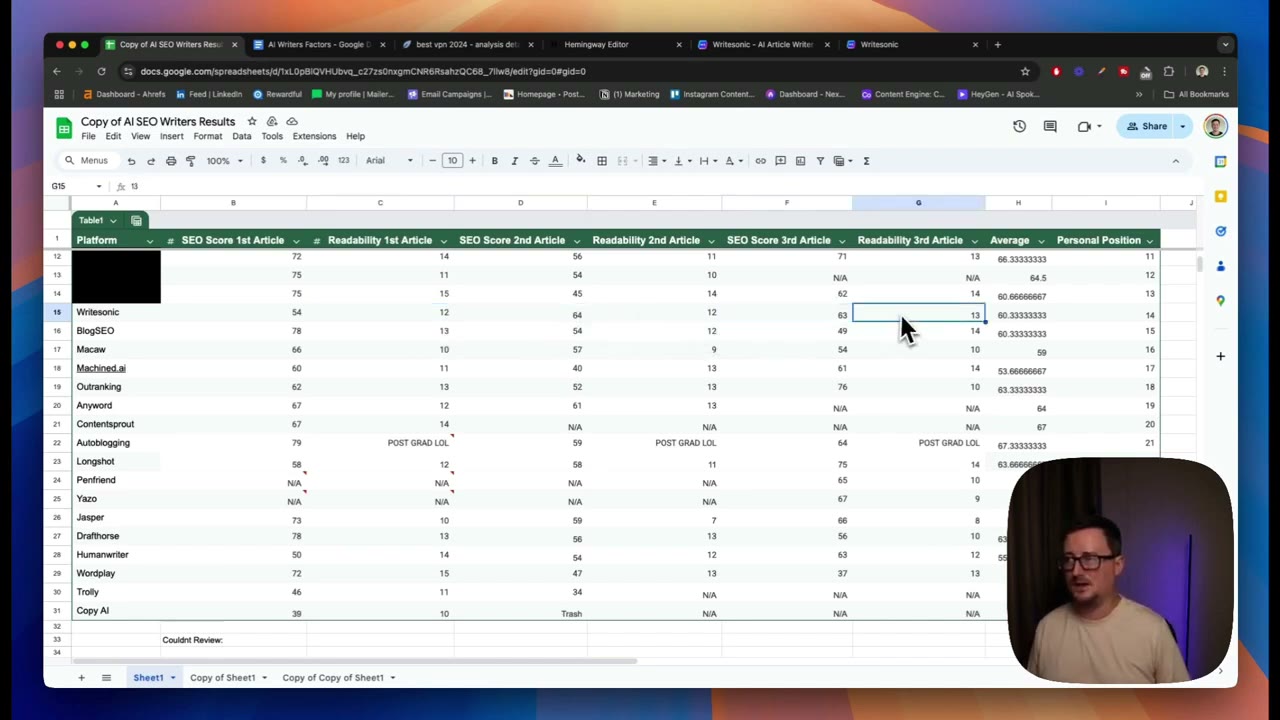Image resolution: width=1280 pixels, height=720 pixels.
Task: Open the Google Calendar side panel
Action: click(1220, 161)
